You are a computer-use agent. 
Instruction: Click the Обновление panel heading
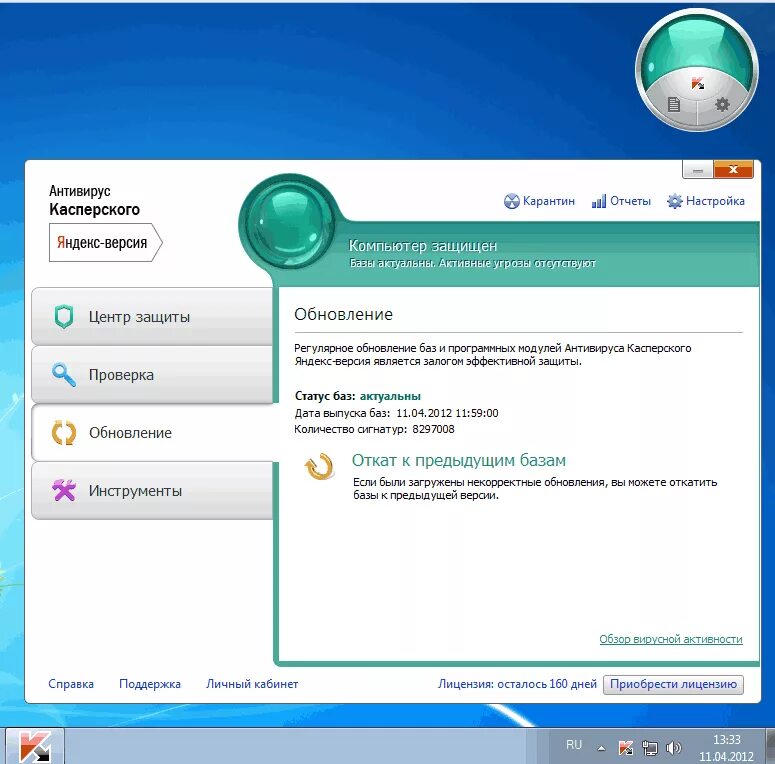(344, 314)
